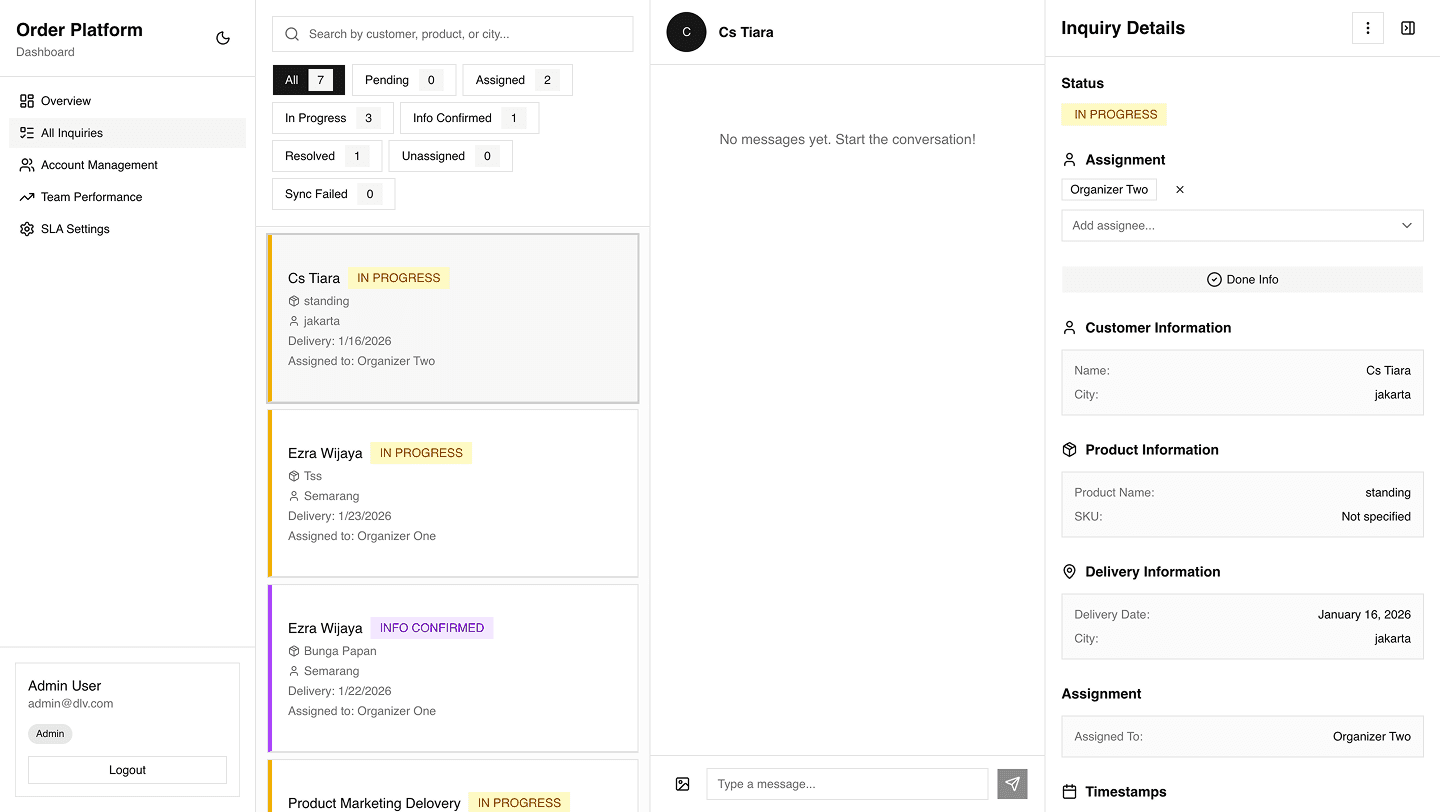Open the three-dot menu in Inquiry Details
The height and width of the screenshot is (812, 1440).
1367,28
